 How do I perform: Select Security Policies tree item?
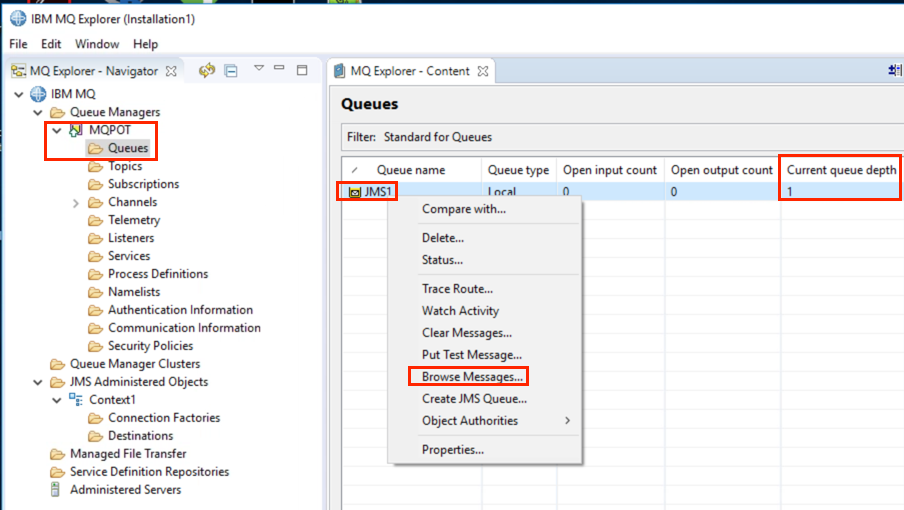pos(150,346)
